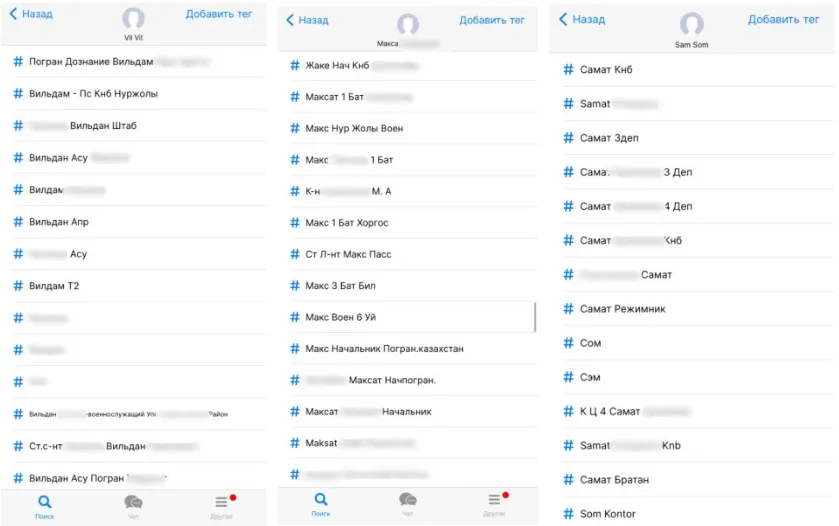Select the Макс 1 Бат Хоргос tag
The width and height of the screenshot is (839, 526).
click(x=346, y=223)
